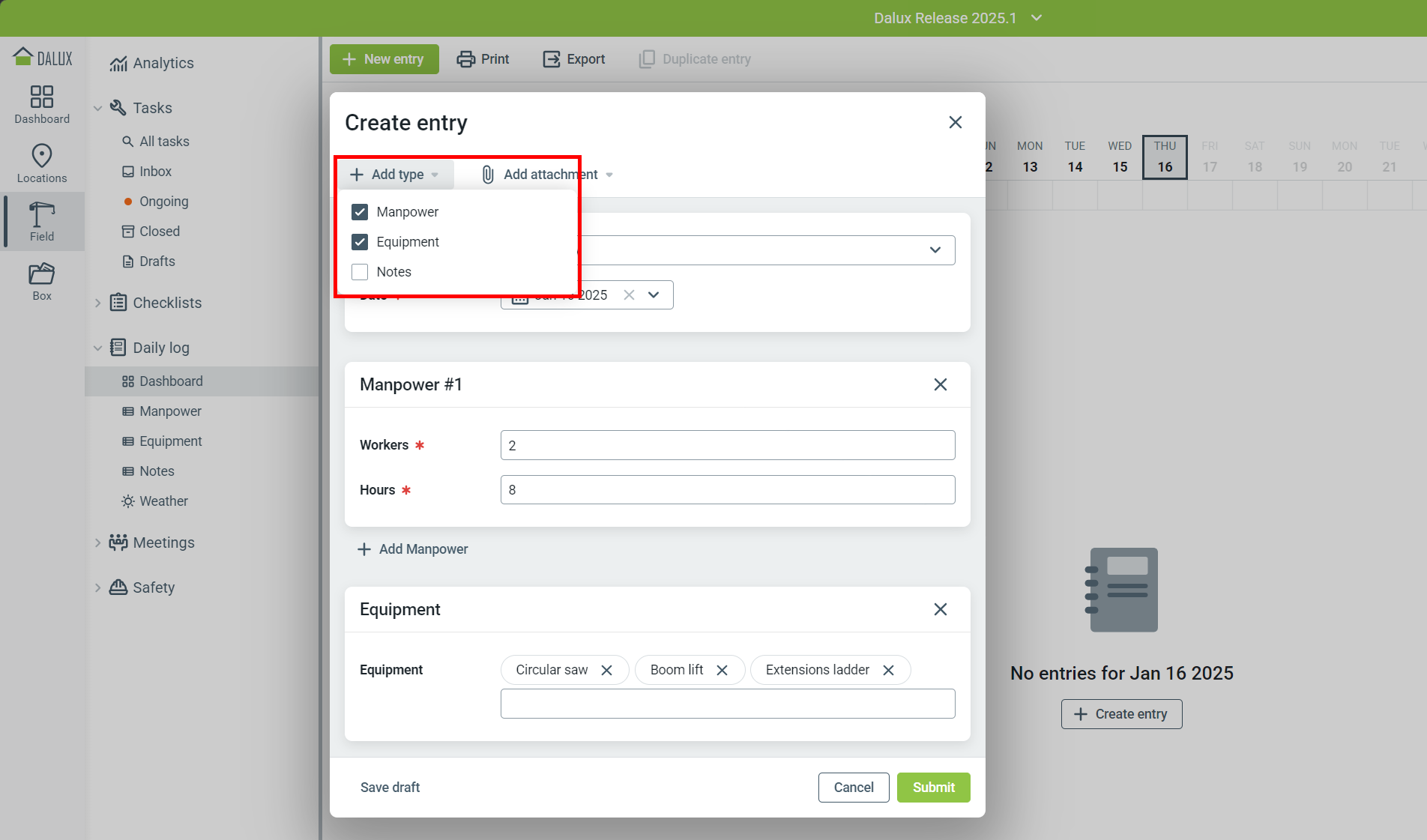Remove the Manpower #1 section

click(x=941, y=384)
